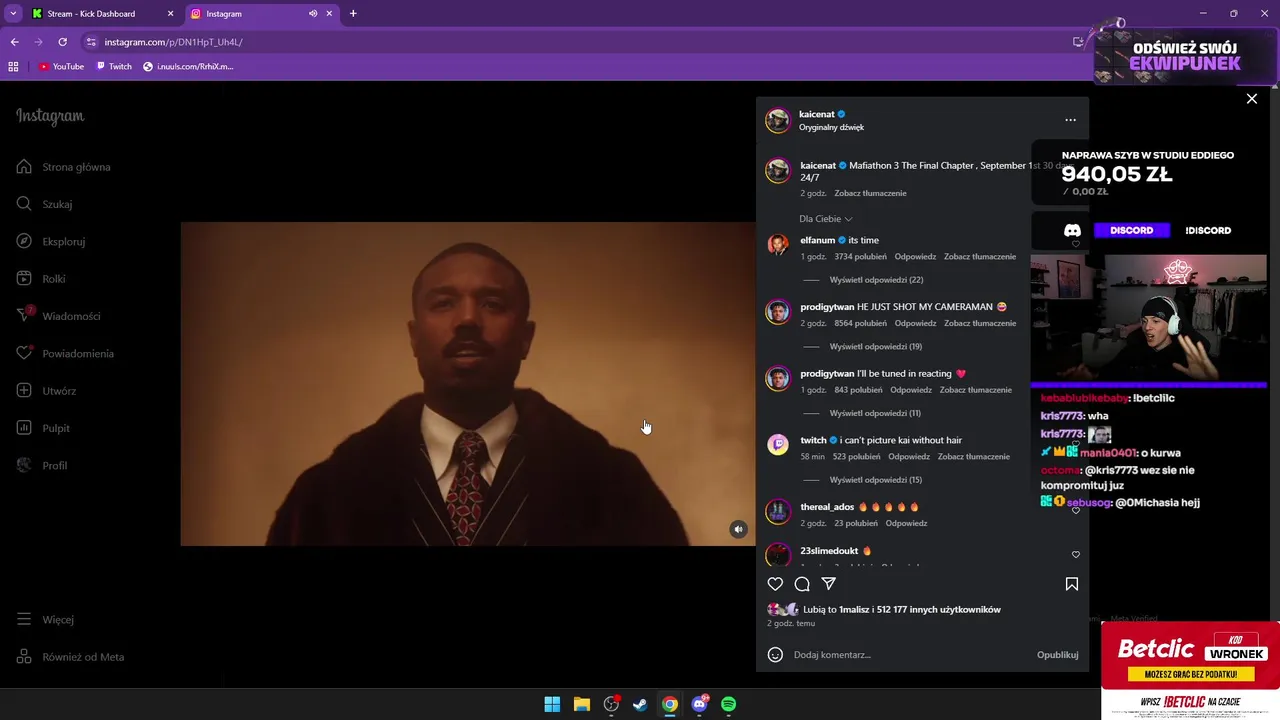Click the Instagram logo
Viewport: 1280px width, 720px height.
(50, 116)
